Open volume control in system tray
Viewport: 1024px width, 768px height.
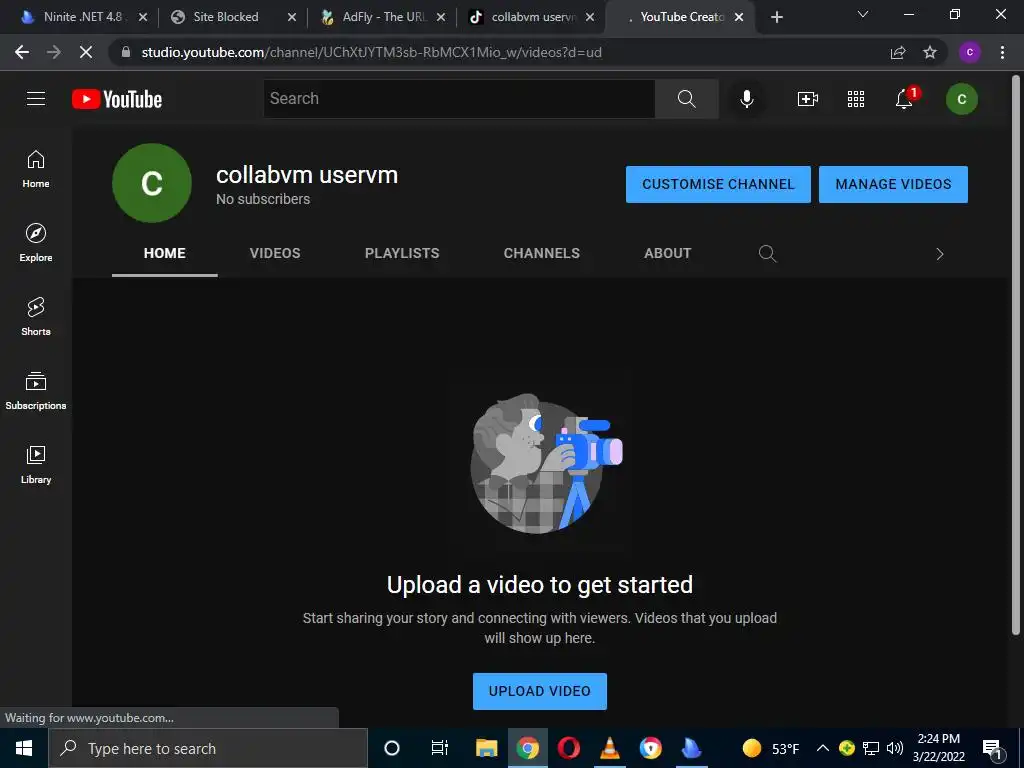coord(895,748)
